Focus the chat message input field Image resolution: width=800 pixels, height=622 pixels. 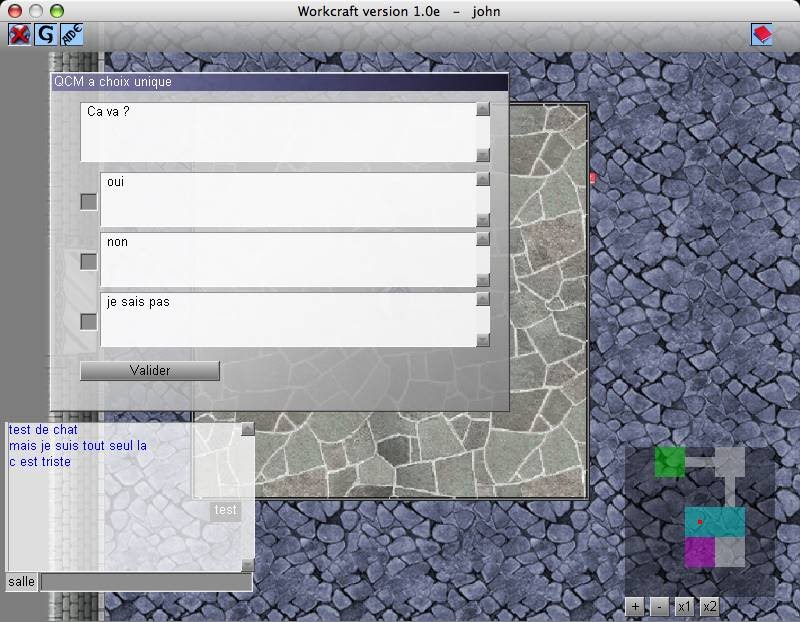[146, 582]
